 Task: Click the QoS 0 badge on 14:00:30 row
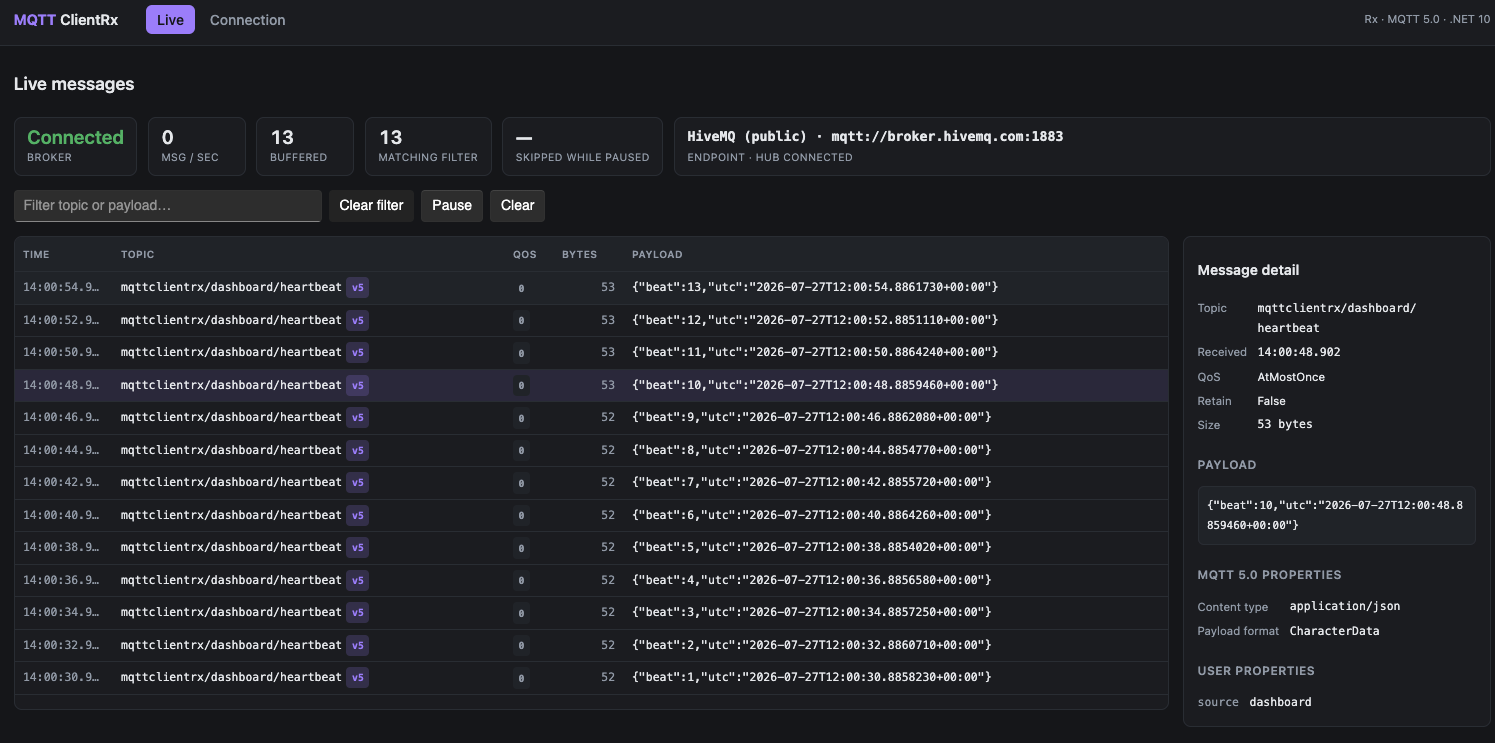point(521,678)
